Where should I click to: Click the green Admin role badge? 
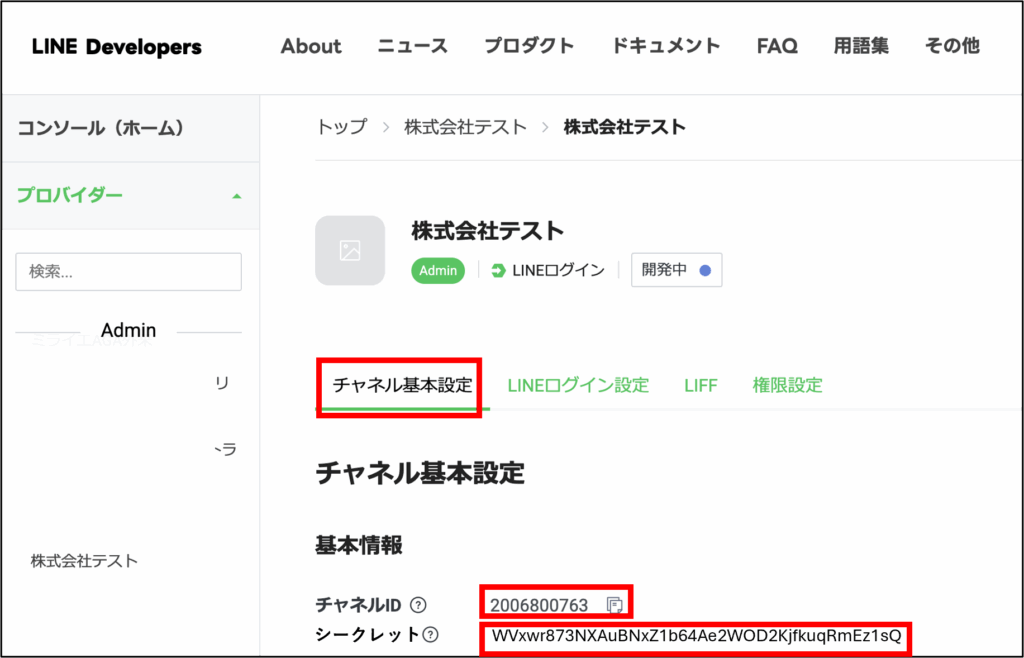point(438,270)
